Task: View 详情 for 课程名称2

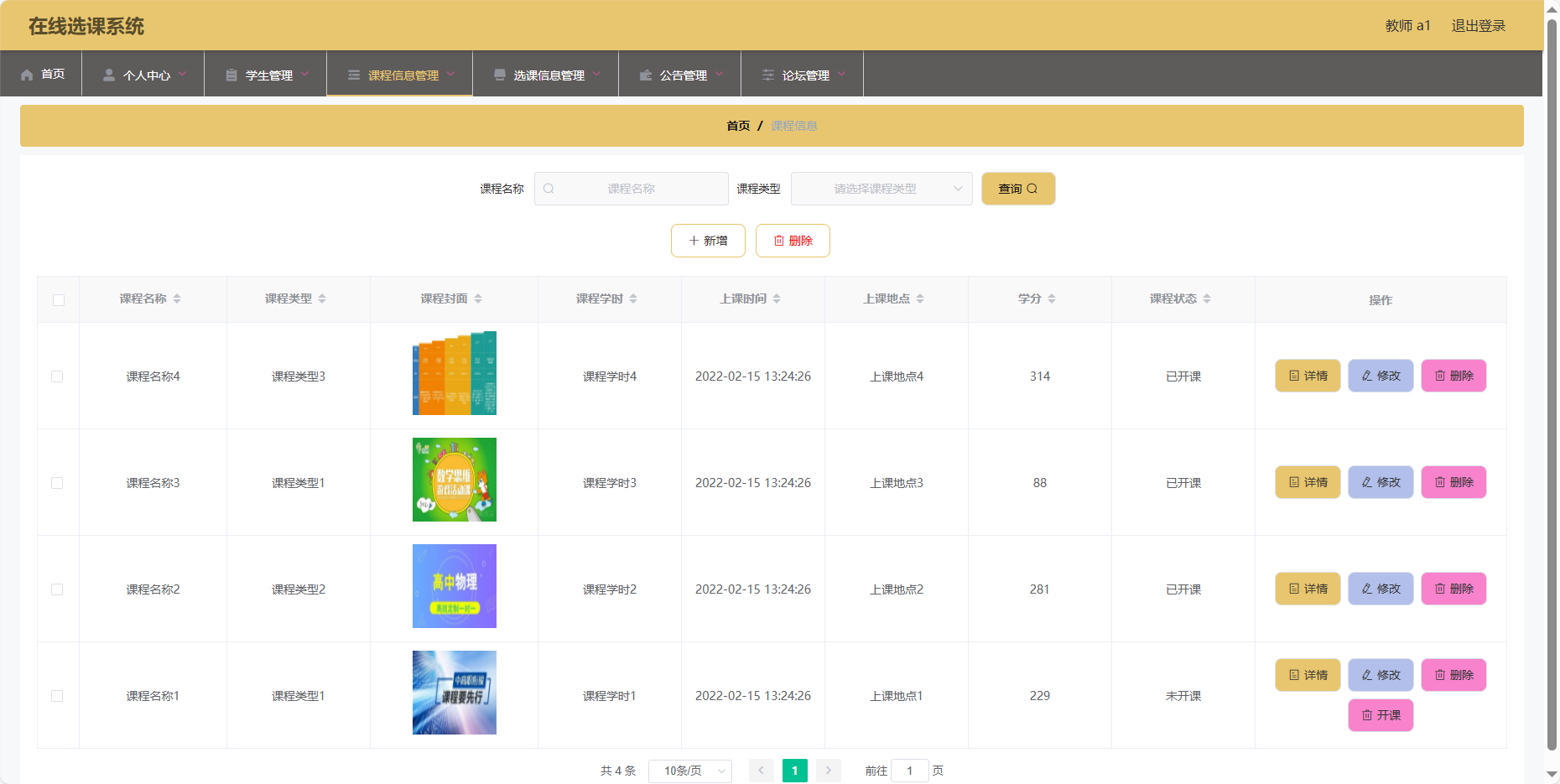Action: point(1308,589)
